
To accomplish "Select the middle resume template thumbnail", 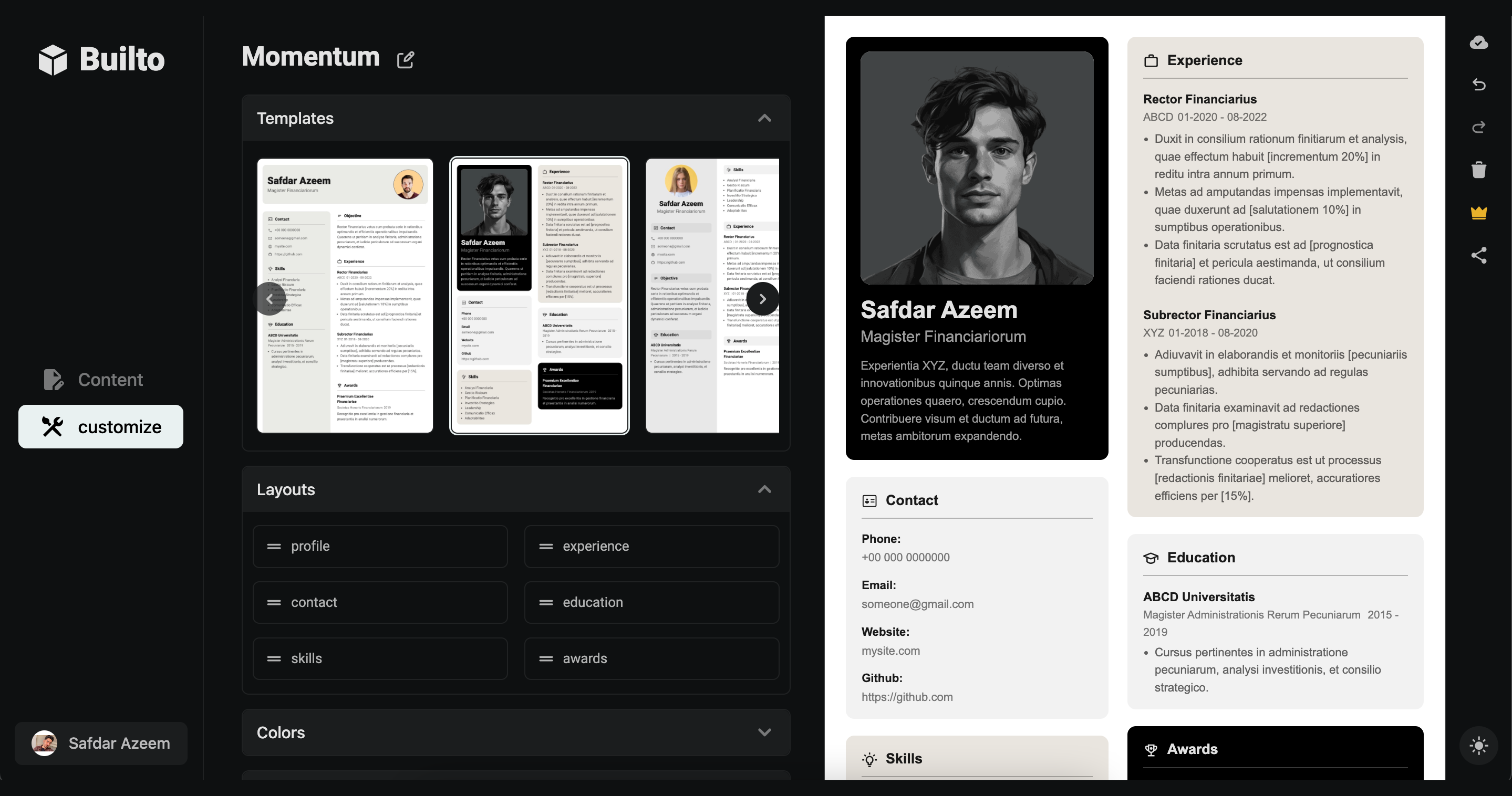I will 539,296.
